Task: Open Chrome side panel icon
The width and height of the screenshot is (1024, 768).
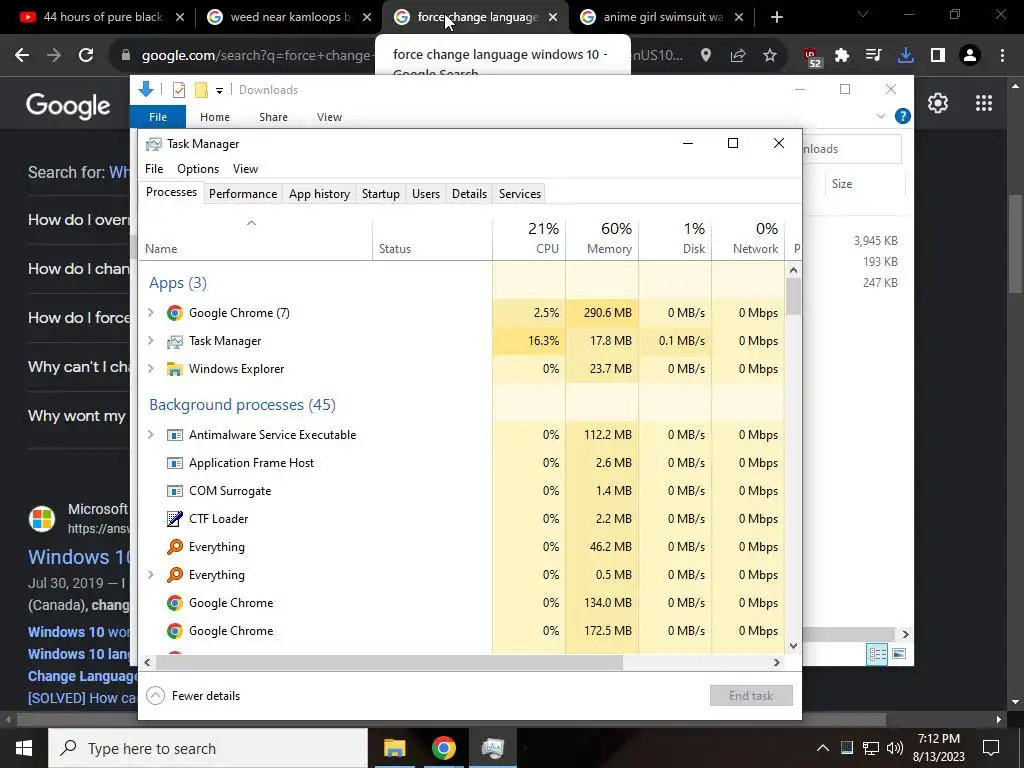Action: (938, 56)
